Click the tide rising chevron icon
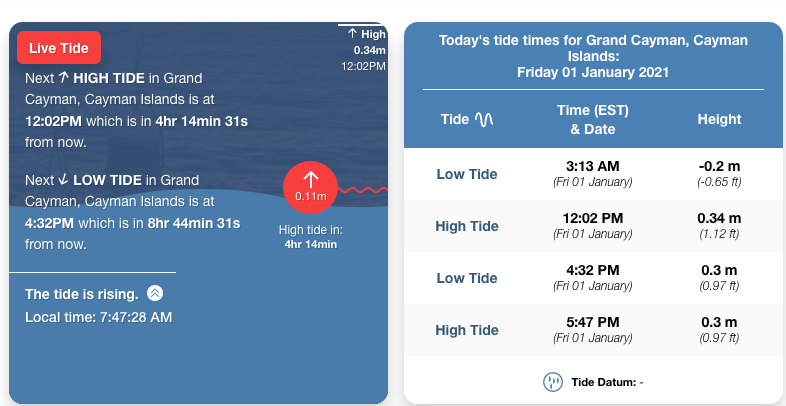Viewport: 786px width, 406px height. coord(155,293)
